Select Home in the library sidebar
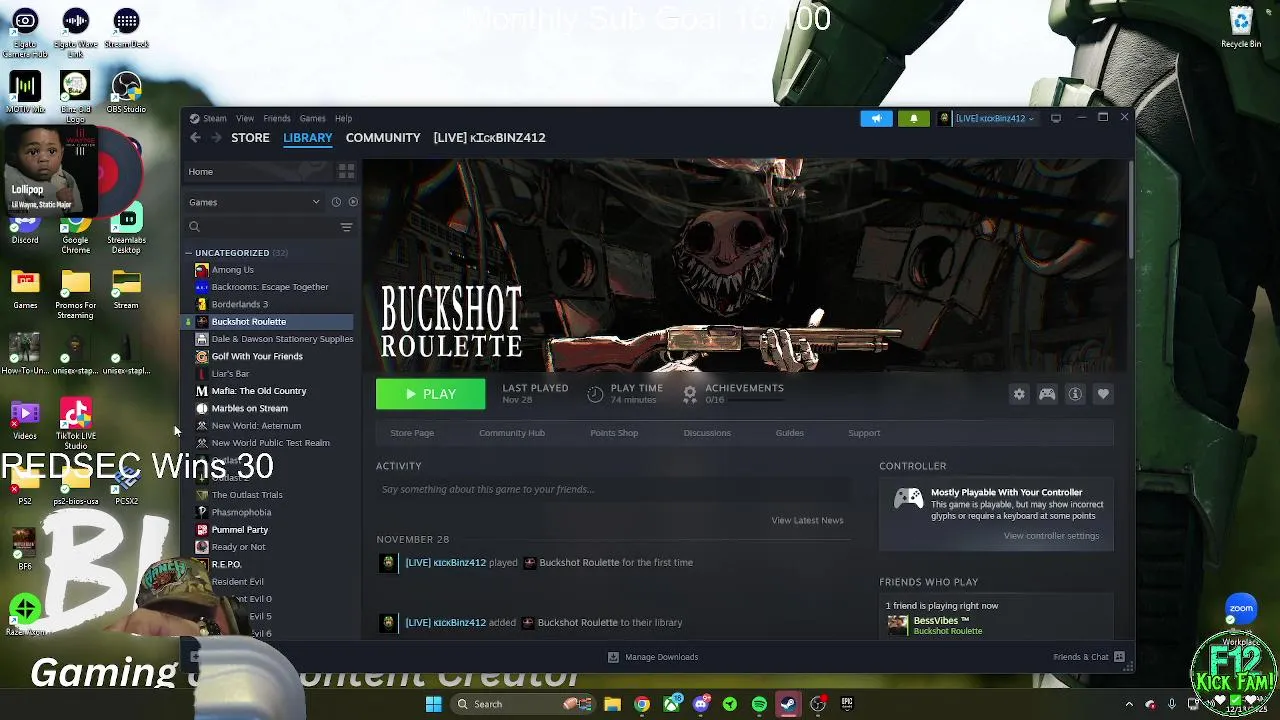 [258, 172]
